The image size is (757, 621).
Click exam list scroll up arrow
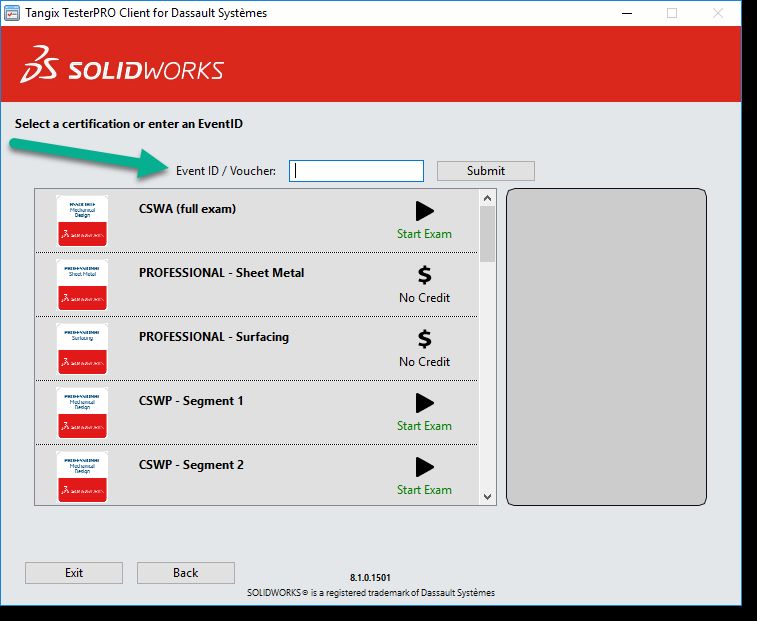pos(487,198)
